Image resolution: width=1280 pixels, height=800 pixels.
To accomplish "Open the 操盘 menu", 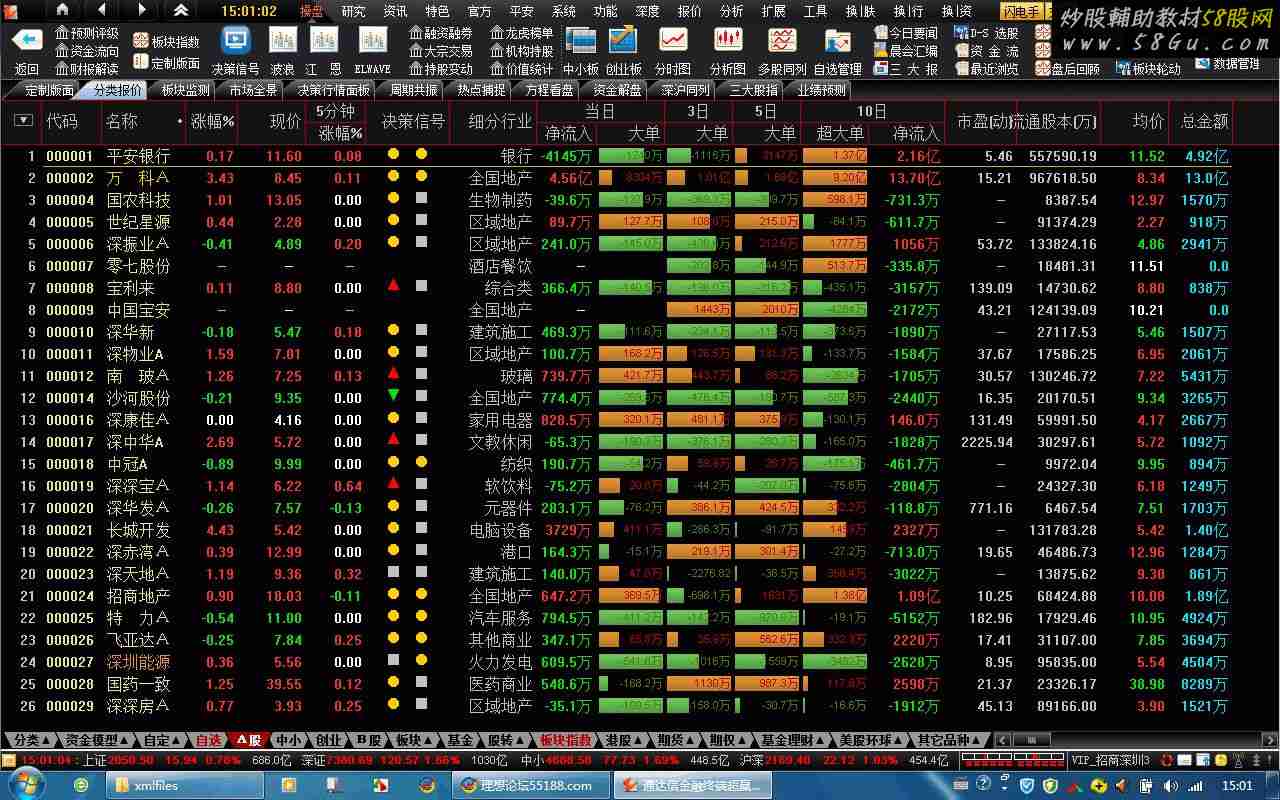I will point(311,11).
